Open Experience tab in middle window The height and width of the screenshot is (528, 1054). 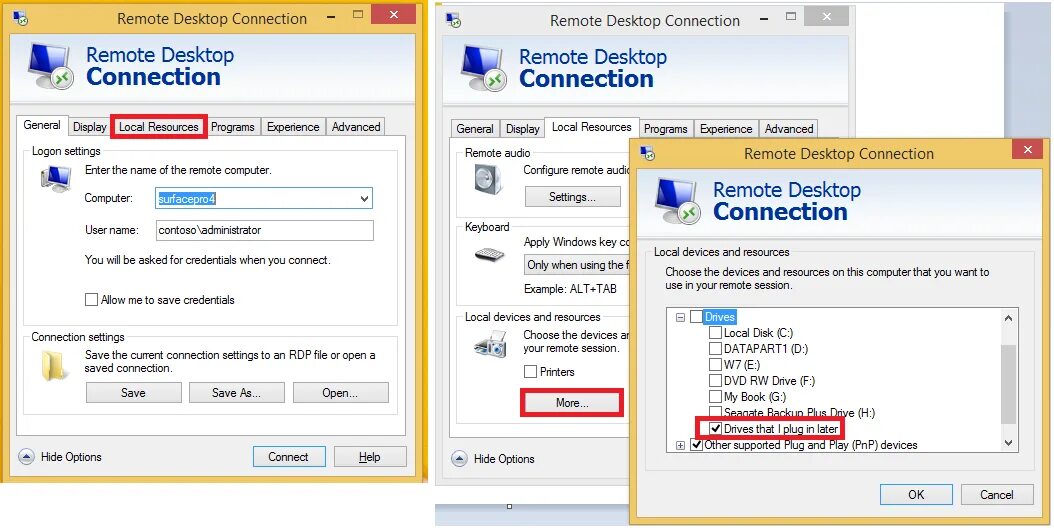pos(726,128)
